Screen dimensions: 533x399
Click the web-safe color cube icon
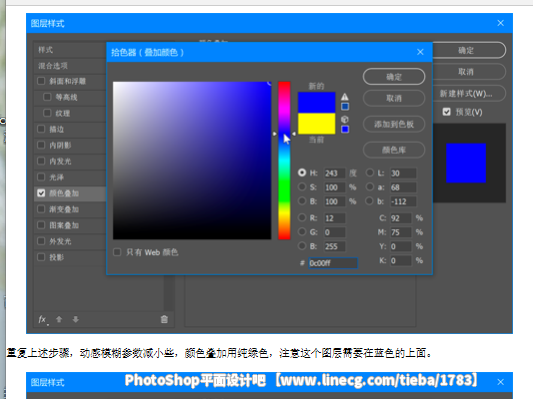coord(345,119)
